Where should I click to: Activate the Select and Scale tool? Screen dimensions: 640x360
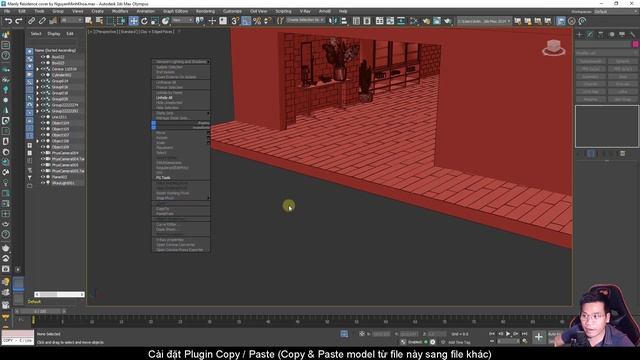155,21
